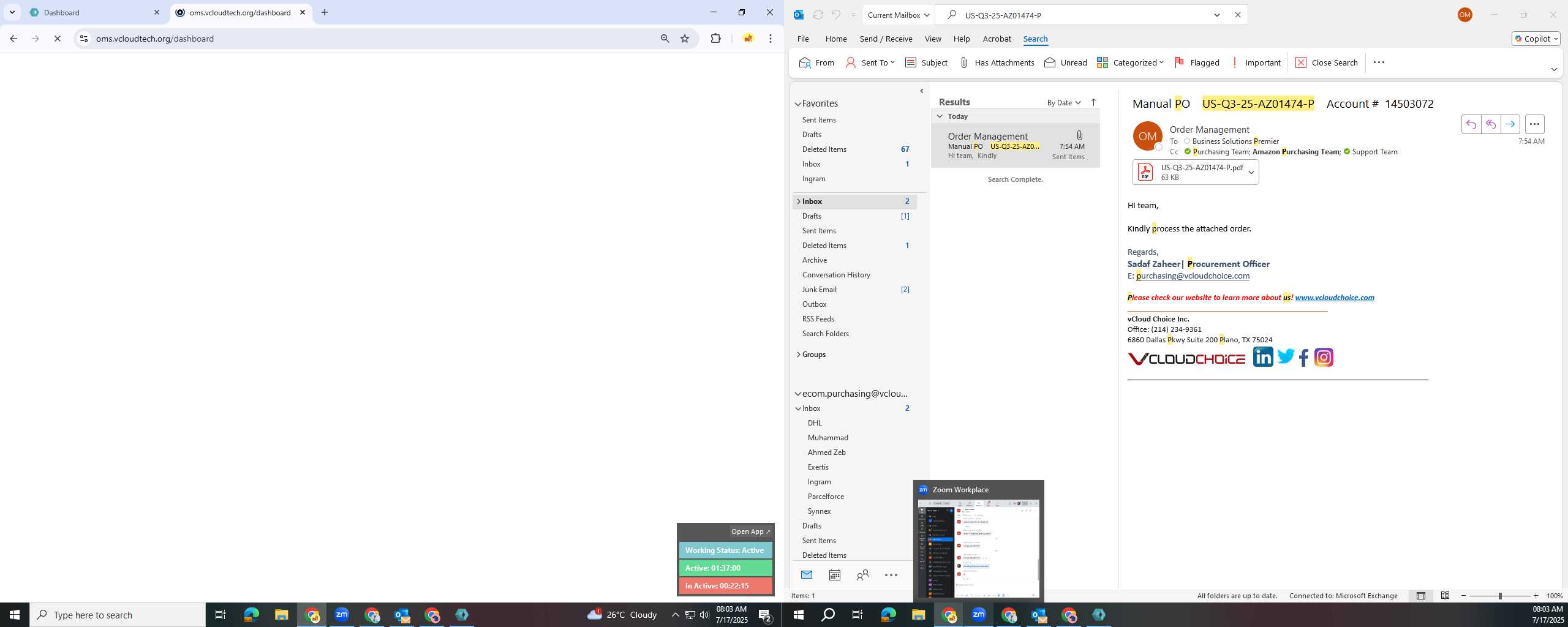Click the Zoom Workplace preview thumbnail
The image size is (1568, 627).
pyautogui.click(x=978, y=549)
